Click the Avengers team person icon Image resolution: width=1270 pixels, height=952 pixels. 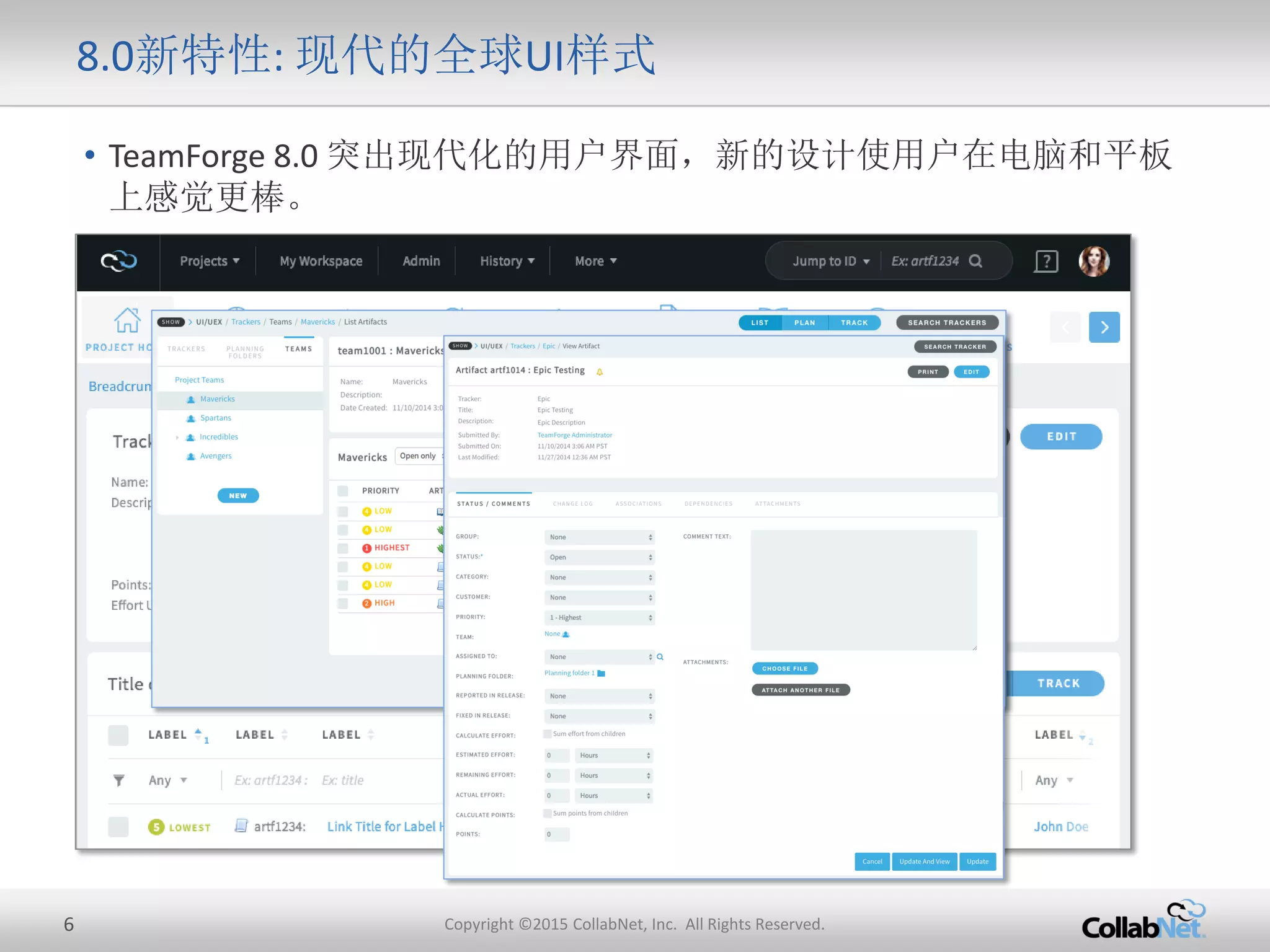point(191,457)
